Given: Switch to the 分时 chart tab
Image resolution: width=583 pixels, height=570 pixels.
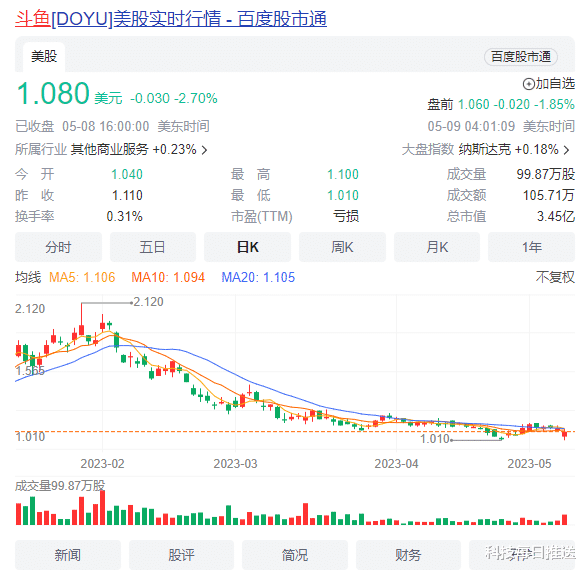Looking at the screenshot, I should tap(58, 247).
